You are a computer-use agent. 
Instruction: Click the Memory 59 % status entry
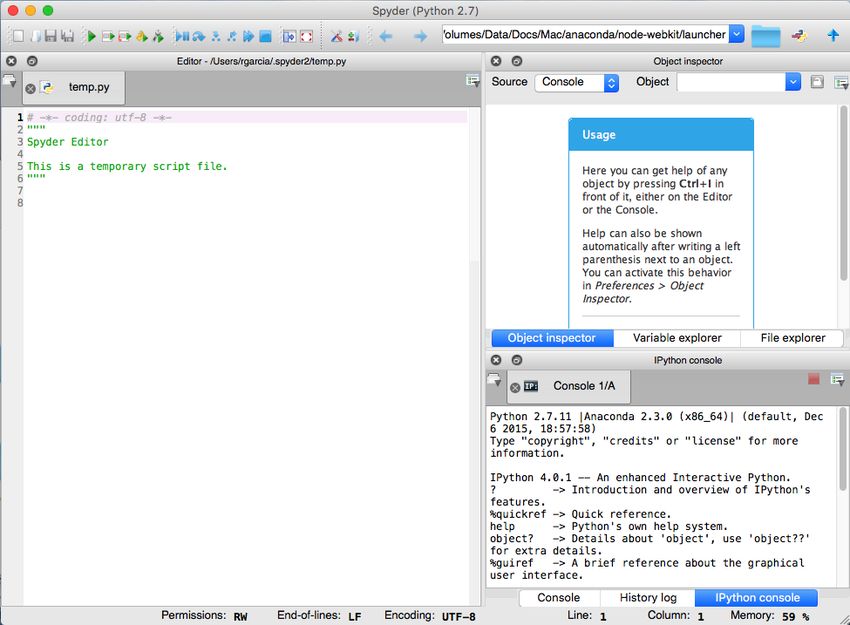point(770,616)
